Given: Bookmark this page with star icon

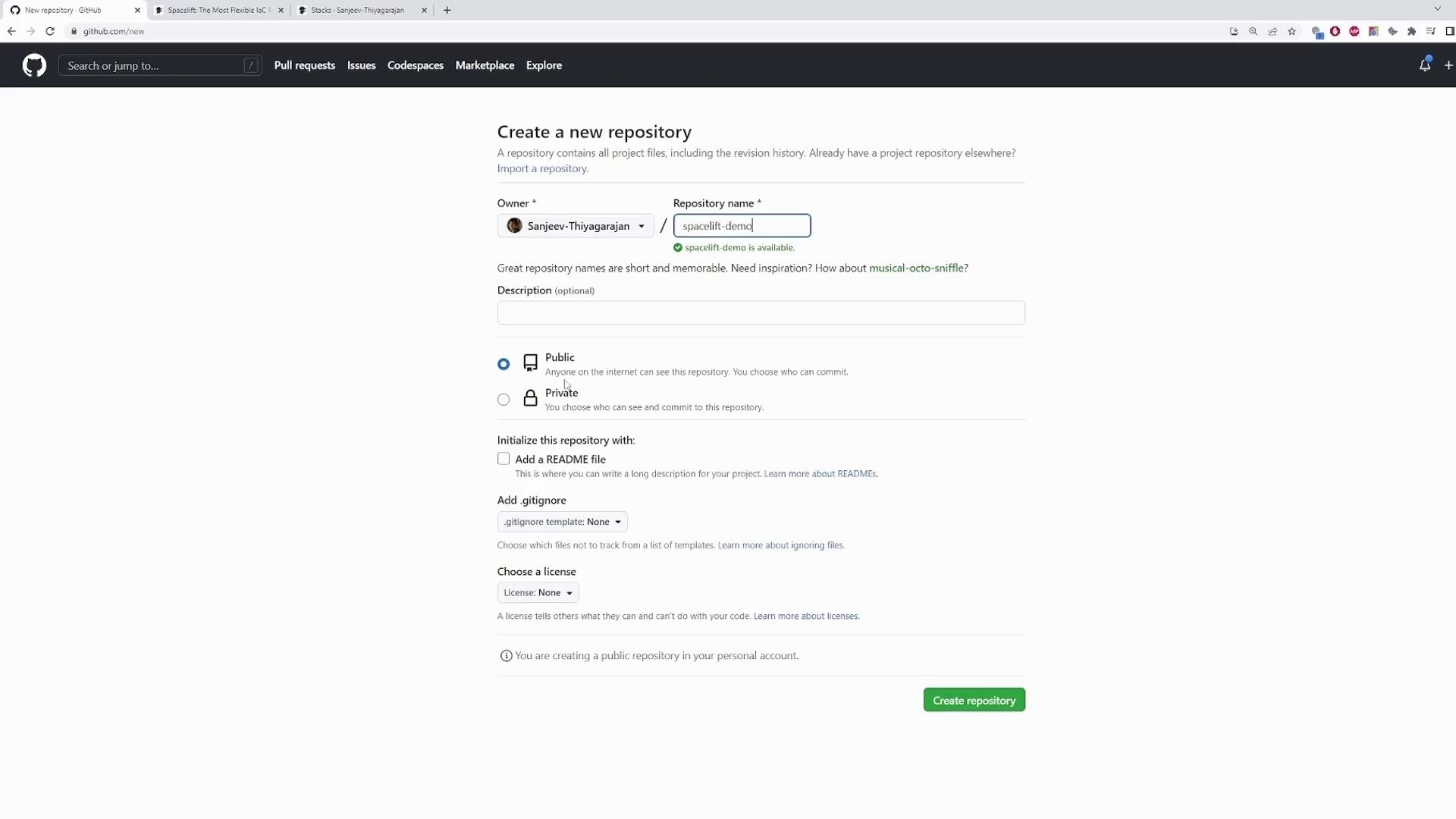Looking at the screenshot, I should pos(1292,31).
